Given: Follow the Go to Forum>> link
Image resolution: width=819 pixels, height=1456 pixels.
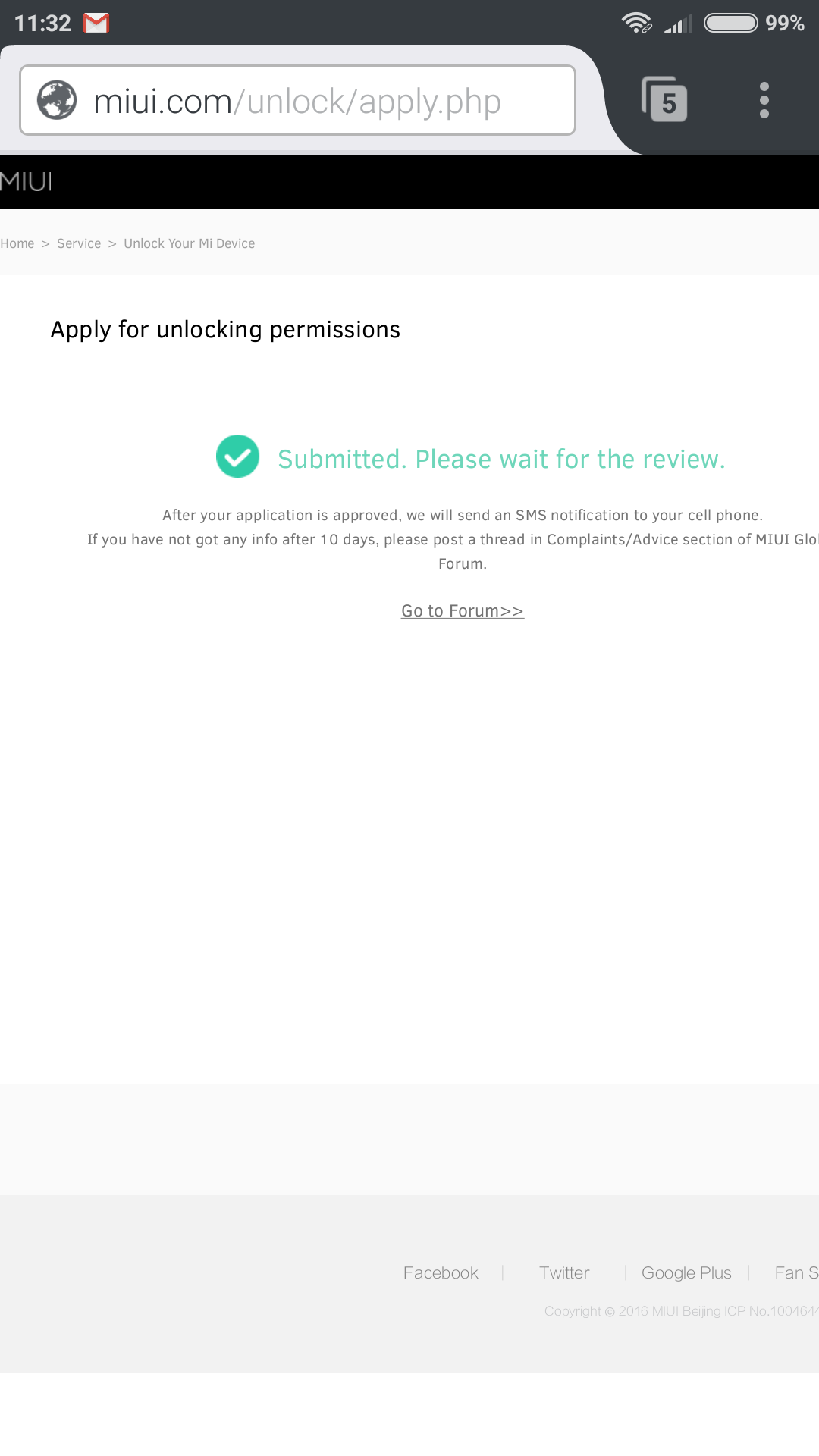Looking at the screenshot, I should (463, 611).
